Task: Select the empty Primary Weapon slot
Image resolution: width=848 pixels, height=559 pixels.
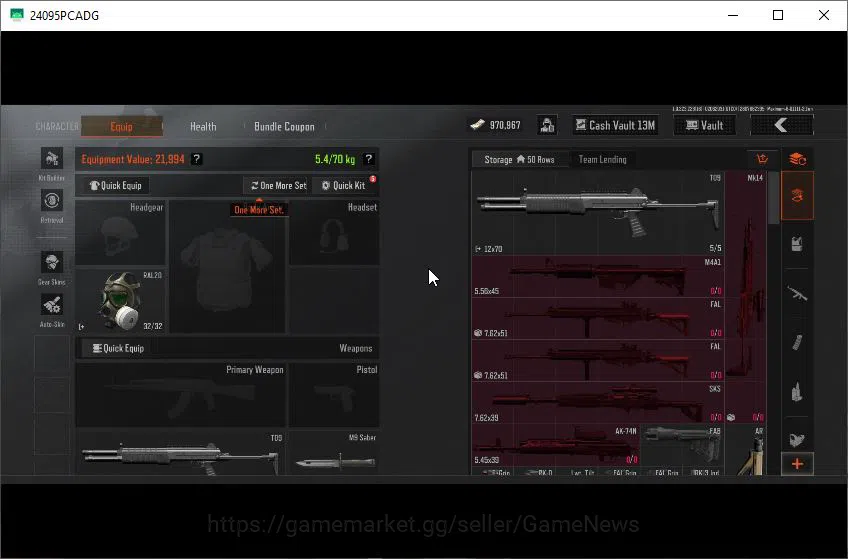Action: point(180,395)
